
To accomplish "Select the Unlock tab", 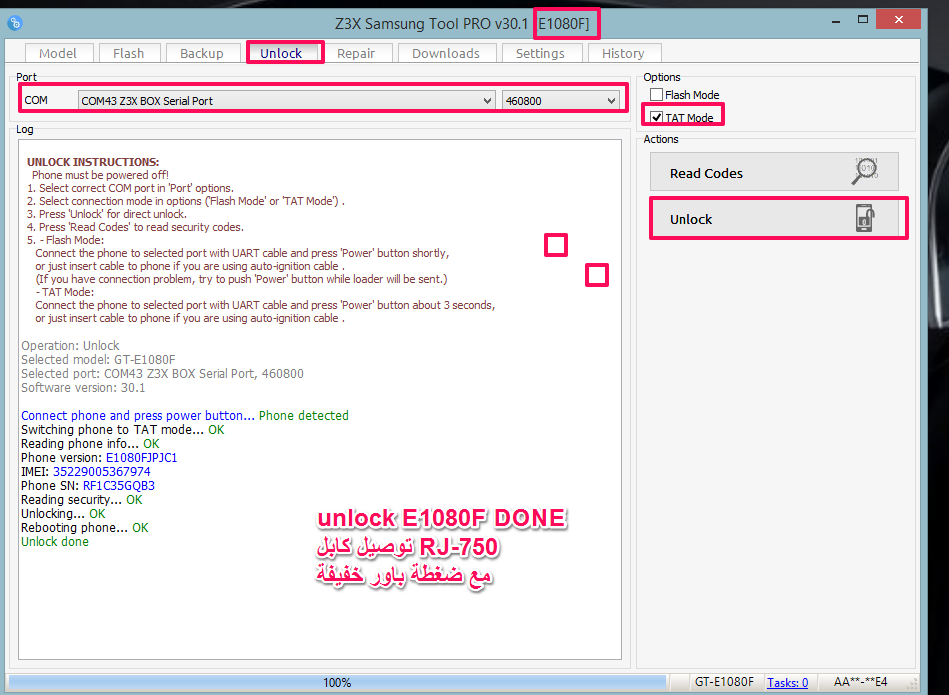I will pos(281,53).
